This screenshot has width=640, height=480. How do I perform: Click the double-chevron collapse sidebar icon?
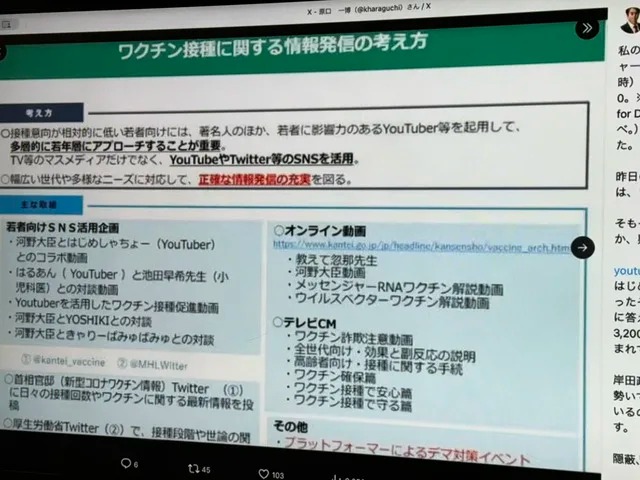point(587,28)
